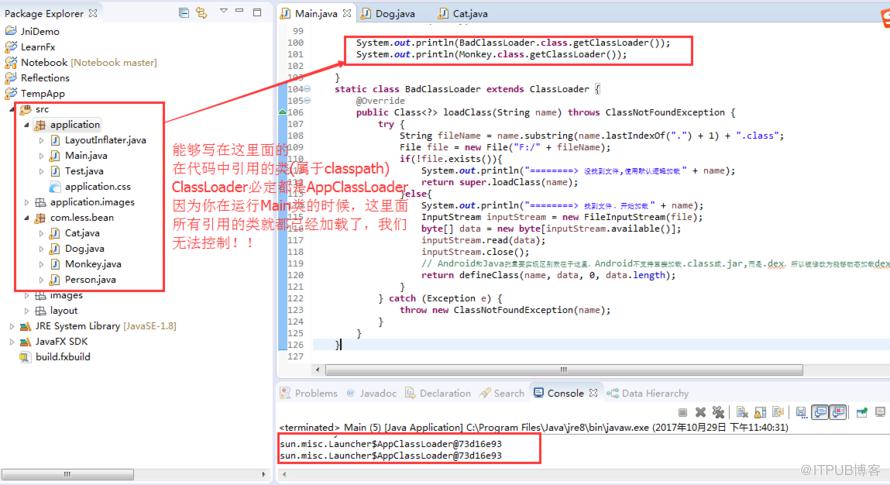Minimize the Package Explorer view
Viewport: 890px width, 485px height.
coord(240,11)
